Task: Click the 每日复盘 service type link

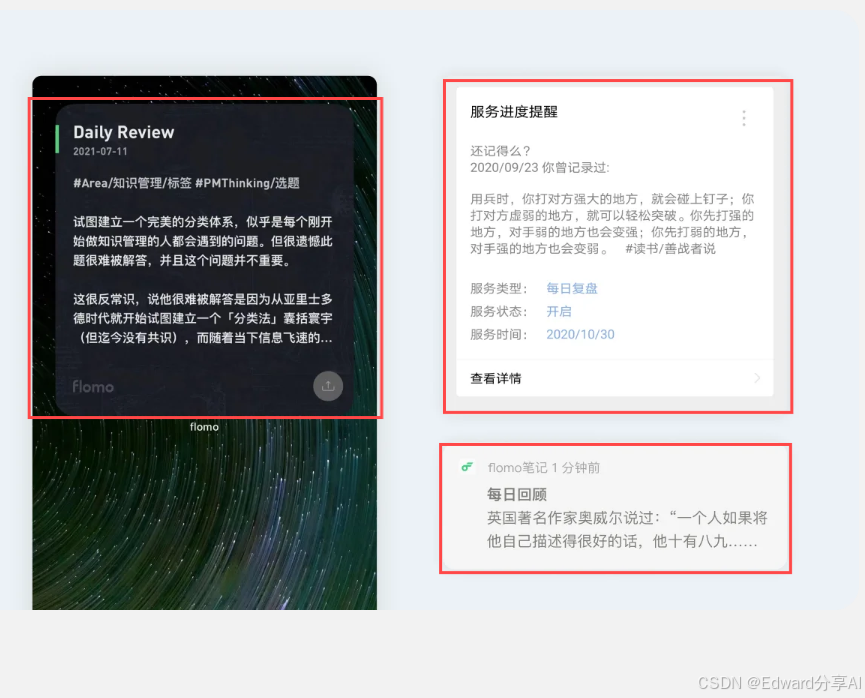Action: pos(572,288)
